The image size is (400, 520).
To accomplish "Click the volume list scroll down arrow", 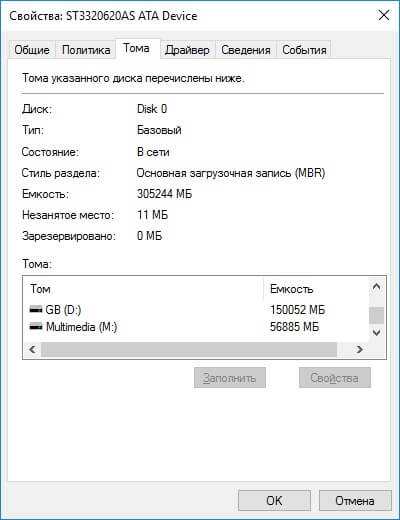I will coord(376,332).
